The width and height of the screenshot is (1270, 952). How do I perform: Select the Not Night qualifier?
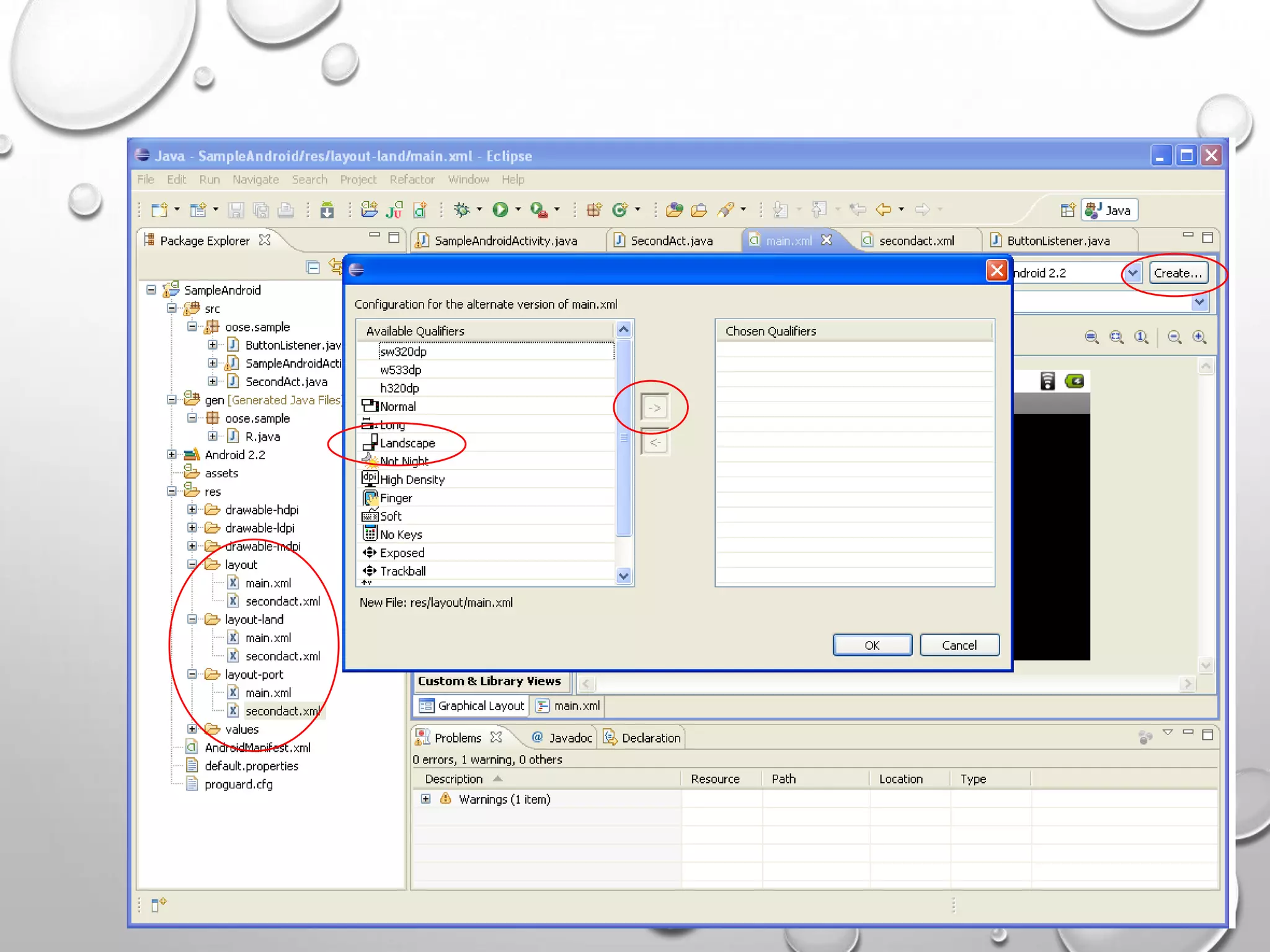coord(404,461)
